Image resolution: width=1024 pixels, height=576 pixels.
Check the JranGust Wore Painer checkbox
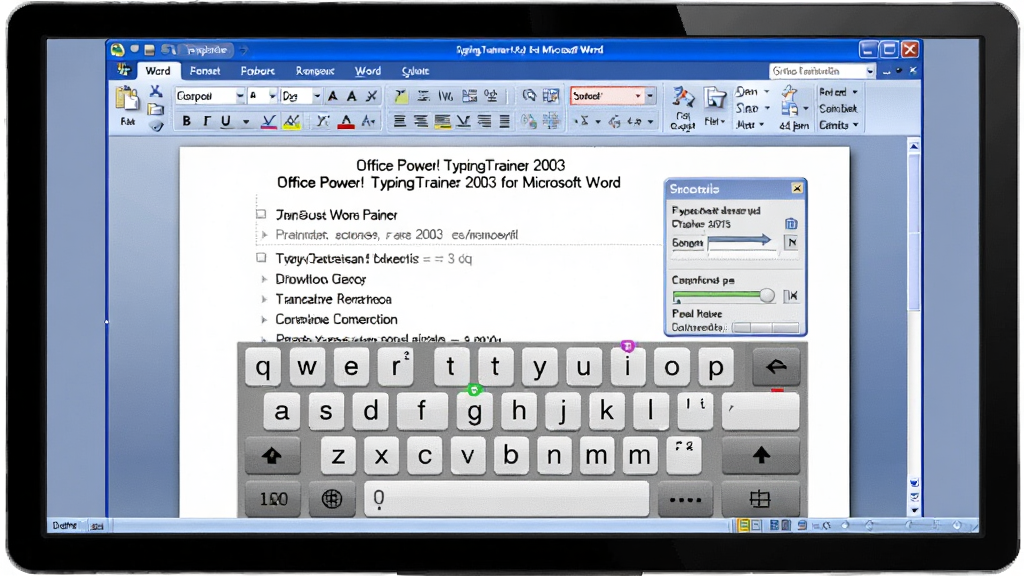point(261,214)
